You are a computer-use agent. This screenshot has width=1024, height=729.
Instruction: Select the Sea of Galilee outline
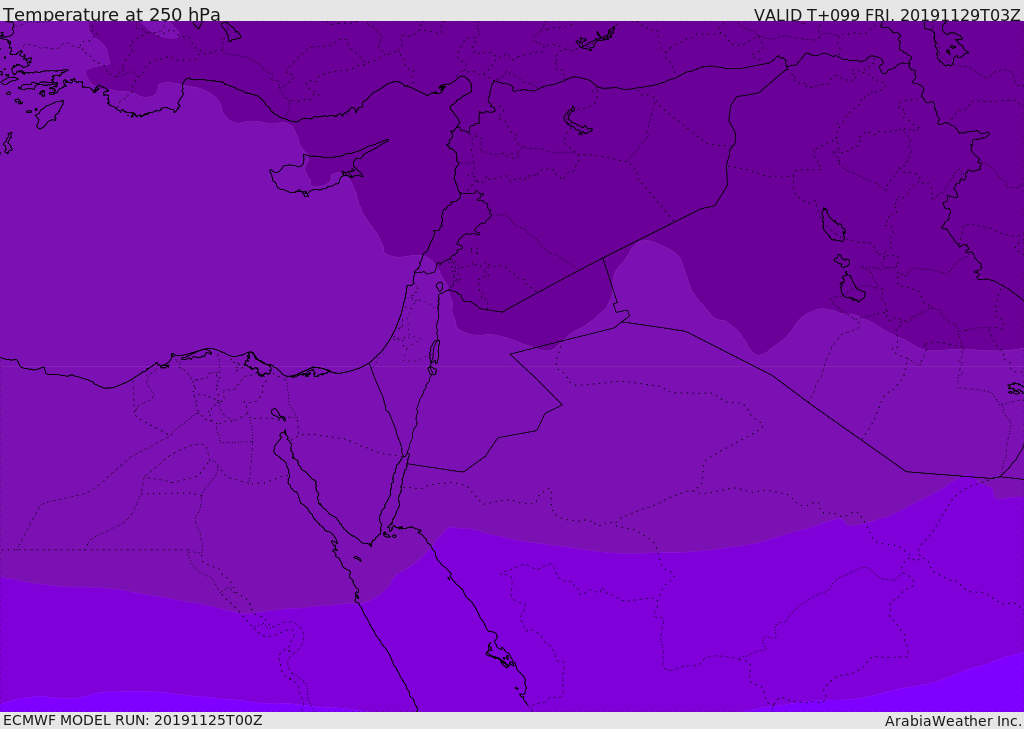[439, 287]
